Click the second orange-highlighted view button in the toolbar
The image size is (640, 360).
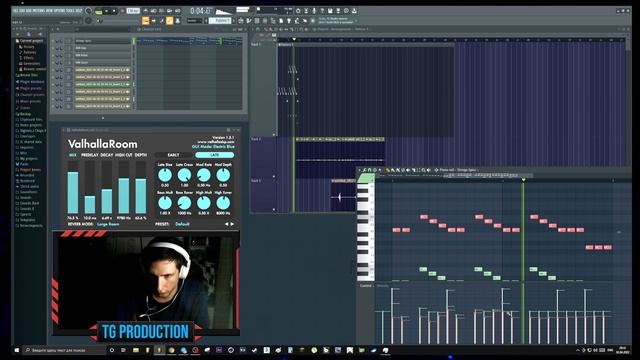coord(169,21)
